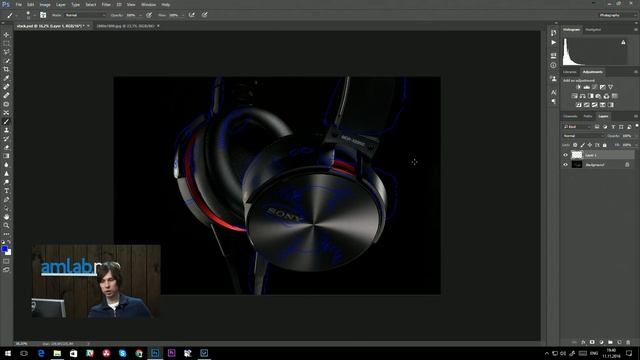Open brush Opacity slider arrow

pyautogui.click(x=140, y=15)
